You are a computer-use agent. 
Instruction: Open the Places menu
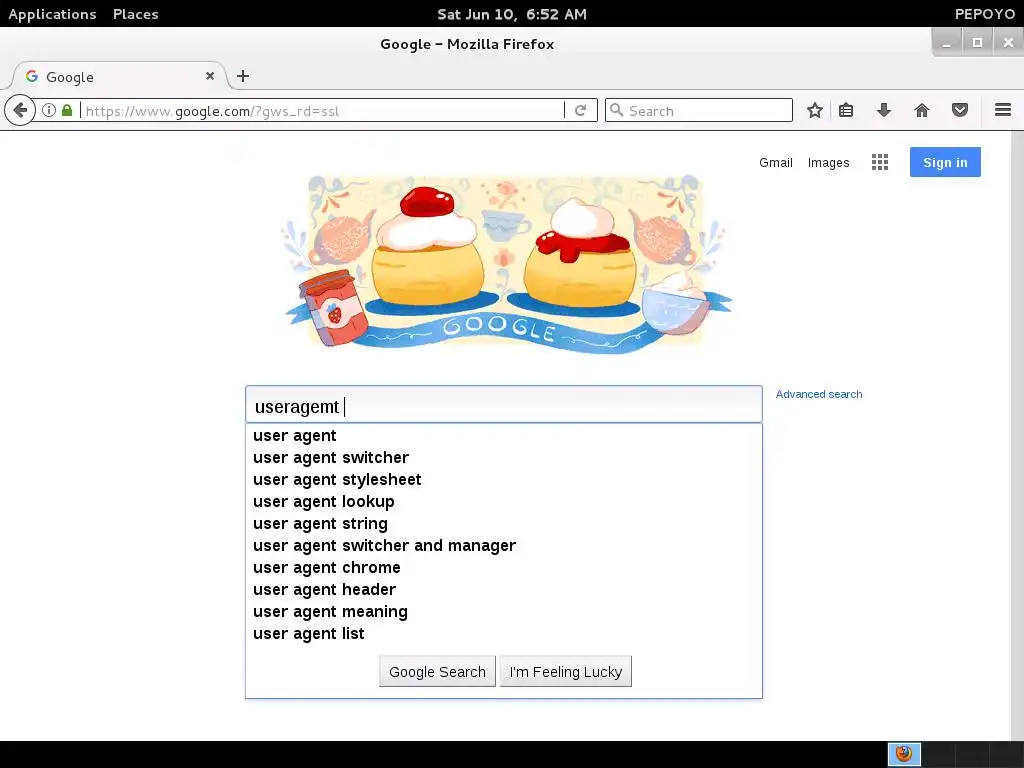point(135,14)
